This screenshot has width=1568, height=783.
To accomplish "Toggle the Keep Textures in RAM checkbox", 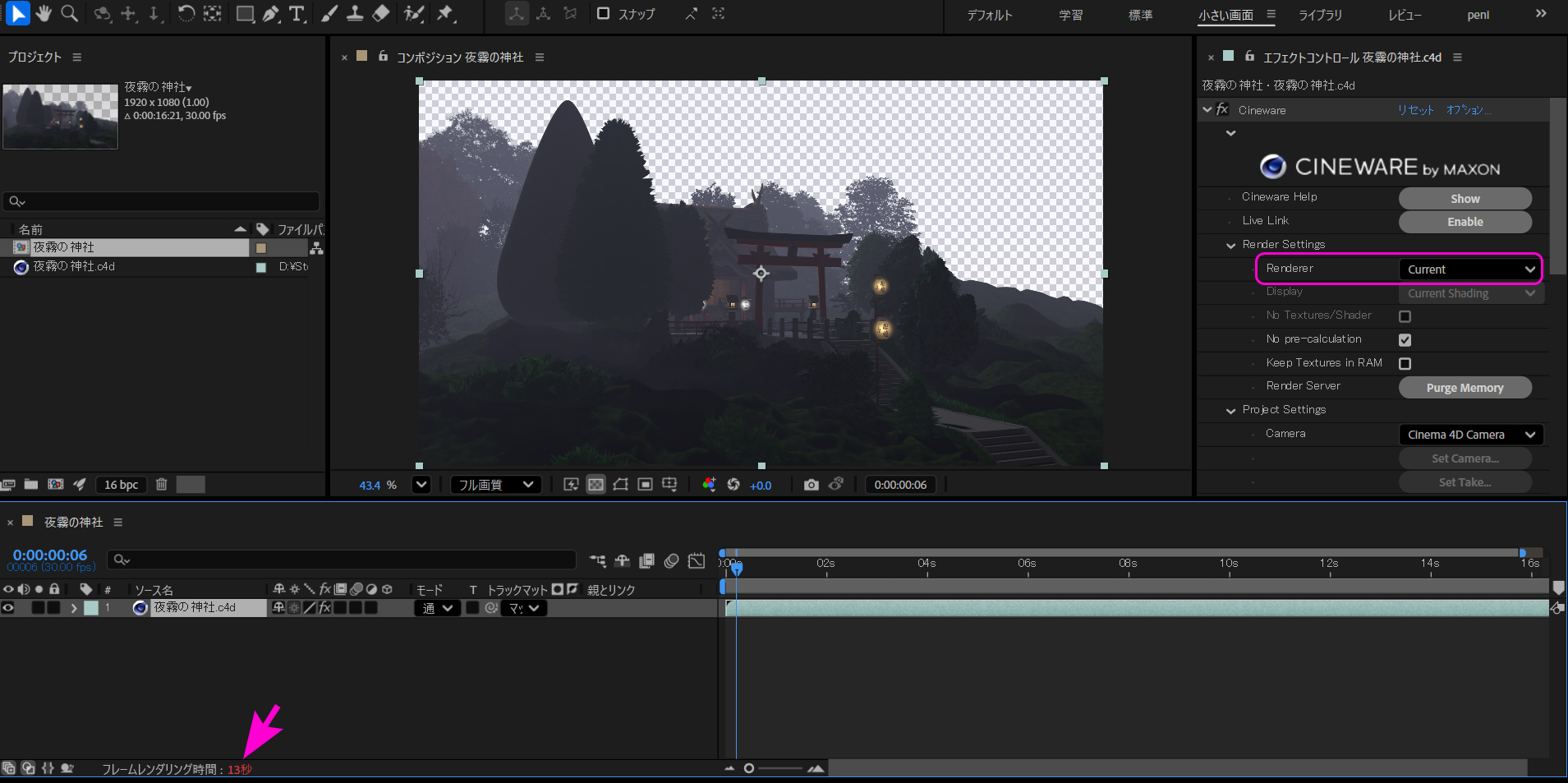I will pyautogui.click(x=1405, y=364).
